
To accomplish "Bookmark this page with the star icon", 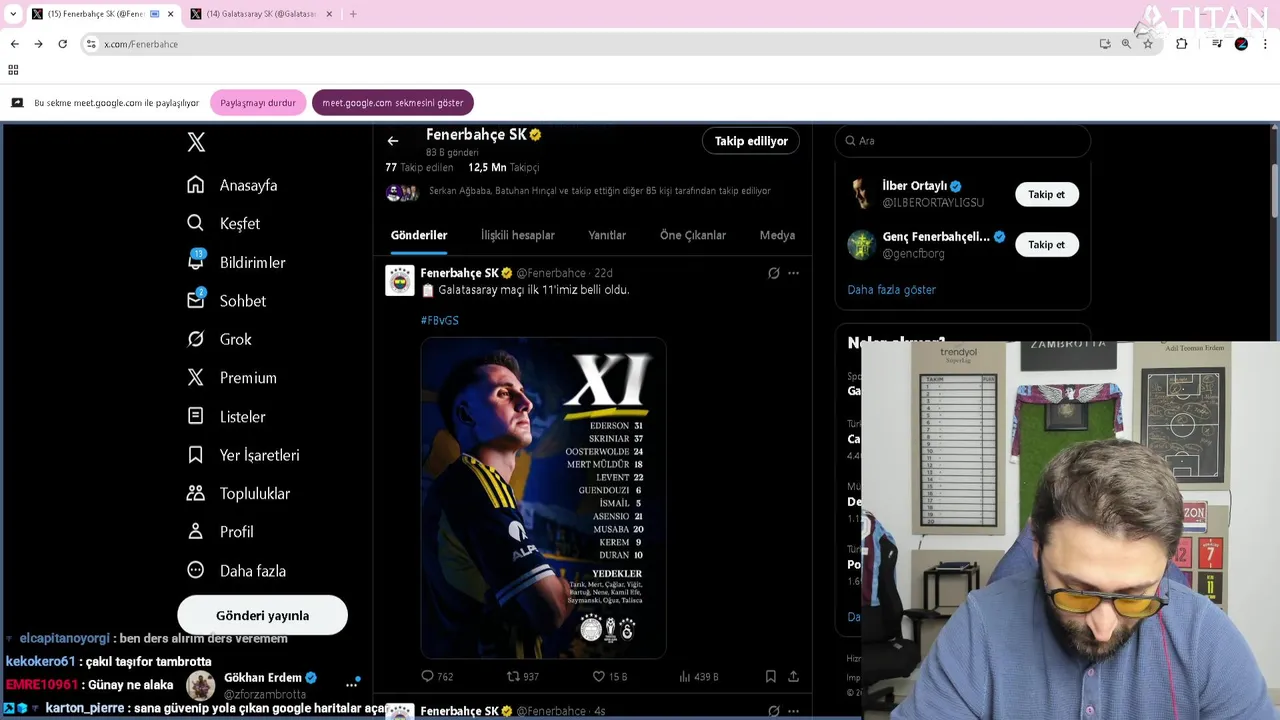I will (1148, 44).
